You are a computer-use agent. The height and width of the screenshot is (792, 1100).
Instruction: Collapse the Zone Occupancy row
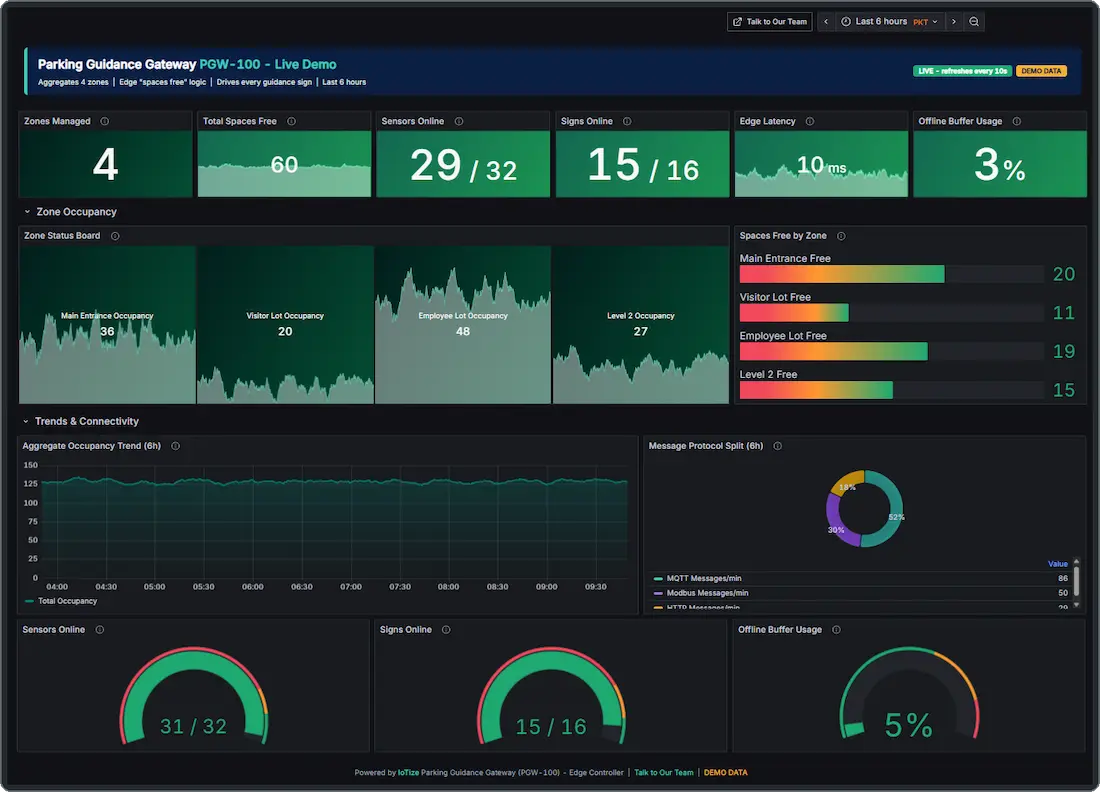point(70,212)
